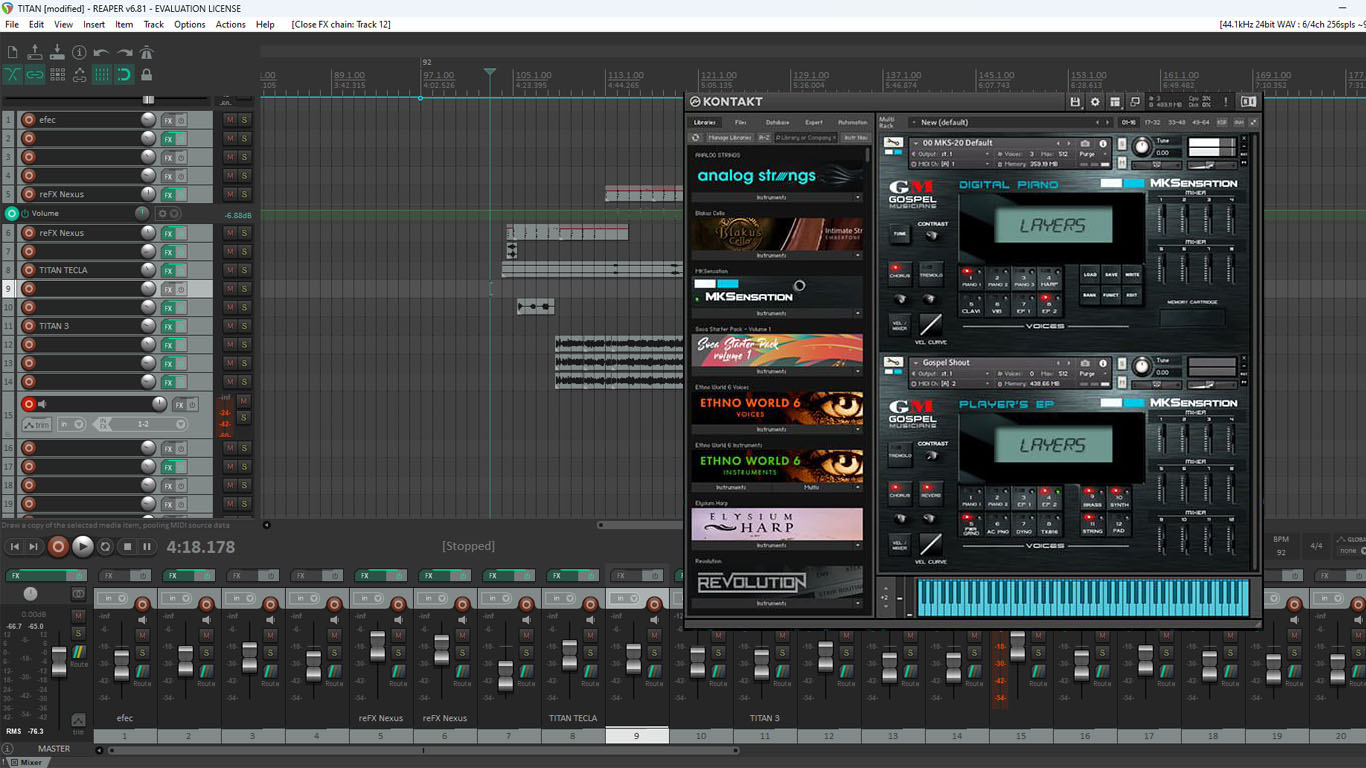This screenshot has height=768, width=1366.
Task: Open Kontakt options gear icon
Action: click(x=1095, y=101)
